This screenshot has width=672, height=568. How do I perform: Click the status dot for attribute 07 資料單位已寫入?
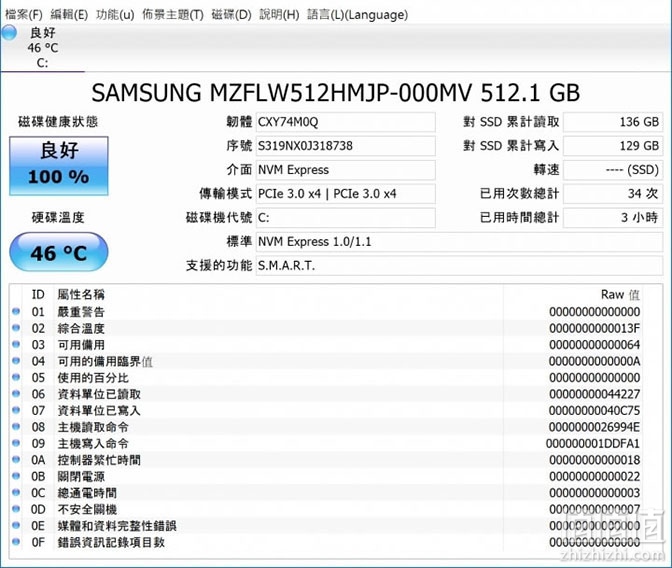pyautogui.click(x=16, y=410)
